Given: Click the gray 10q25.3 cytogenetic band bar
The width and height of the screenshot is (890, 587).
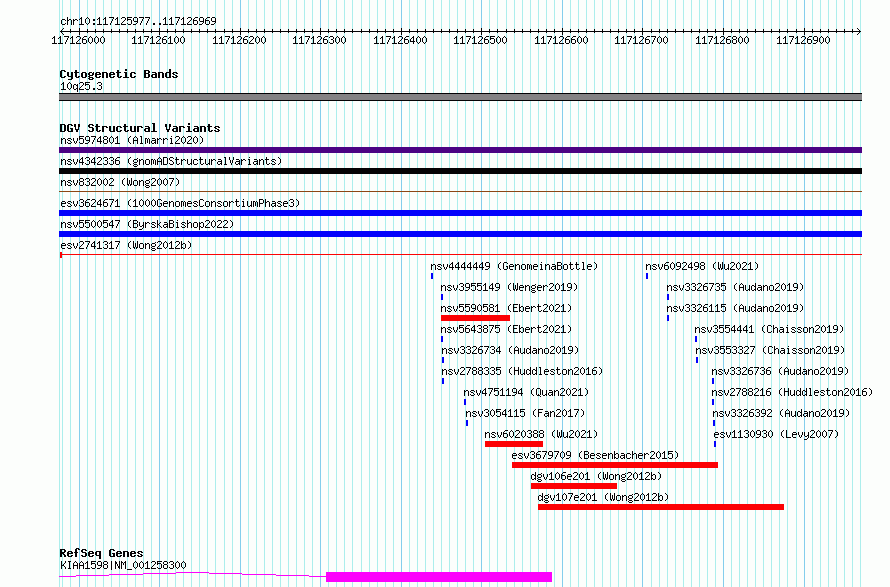Looking at the screenshot, I should pyautogui.click(x=460, y=97).
